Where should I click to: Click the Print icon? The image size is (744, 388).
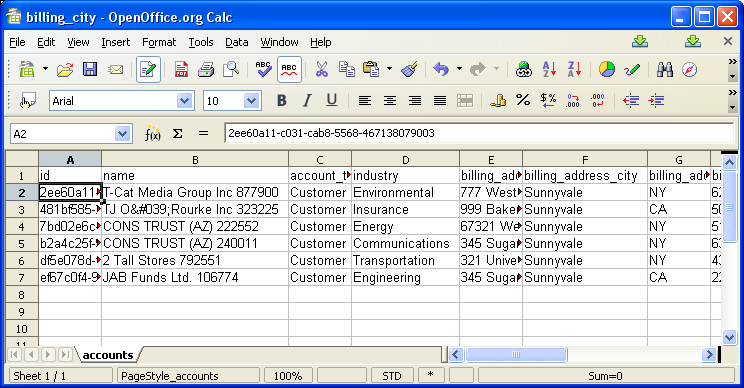click(x=206, y=70)
